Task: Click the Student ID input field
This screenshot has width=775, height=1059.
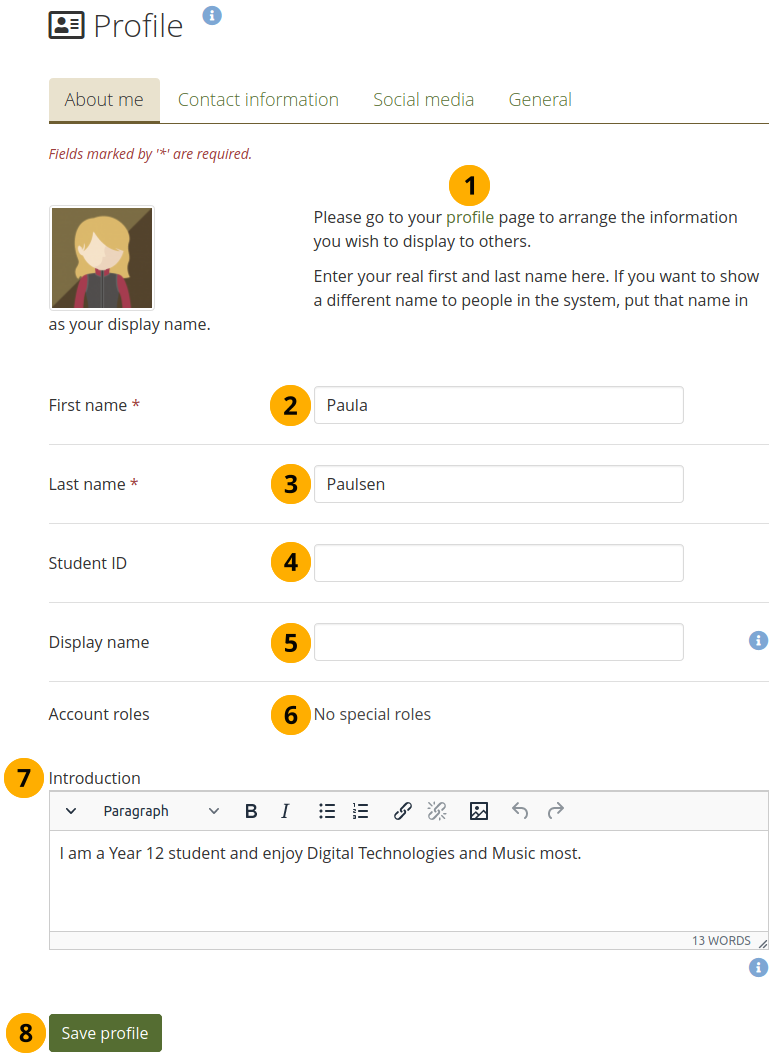Action: coord(498,563)
